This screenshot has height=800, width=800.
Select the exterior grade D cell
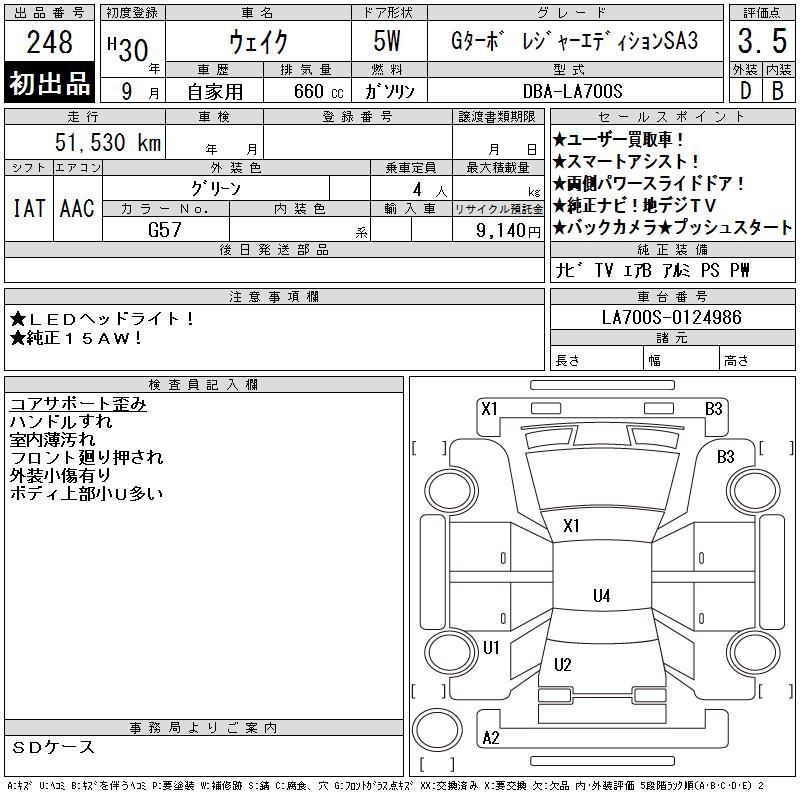(743, 89)
